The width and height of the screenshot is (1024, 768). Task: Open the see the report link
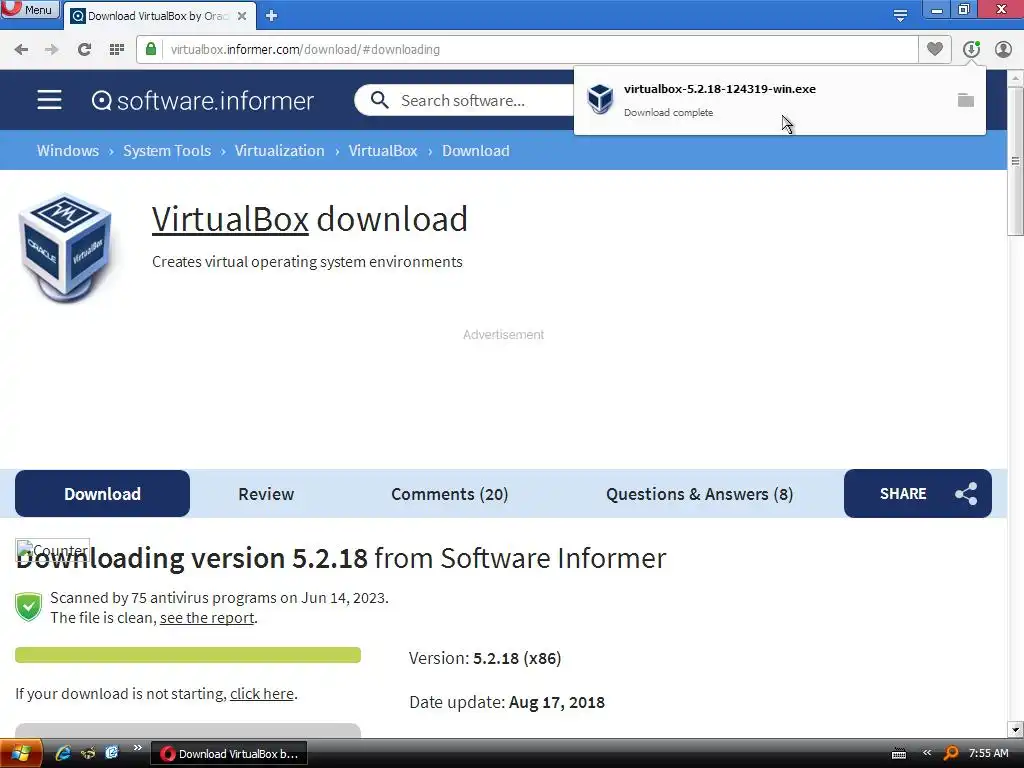(x=207, y=618)
